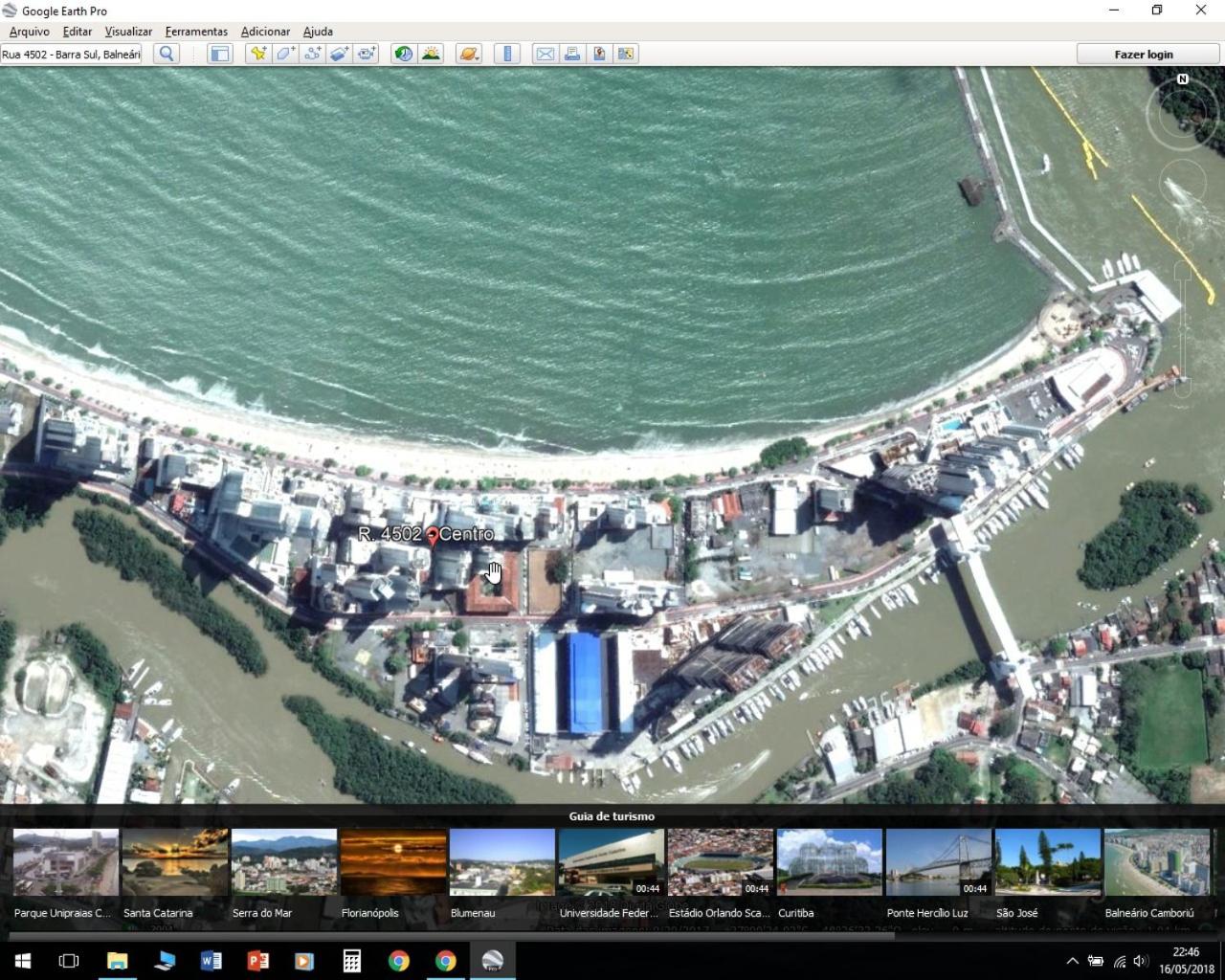Select the ruler measuring tool

coord(507,54)
